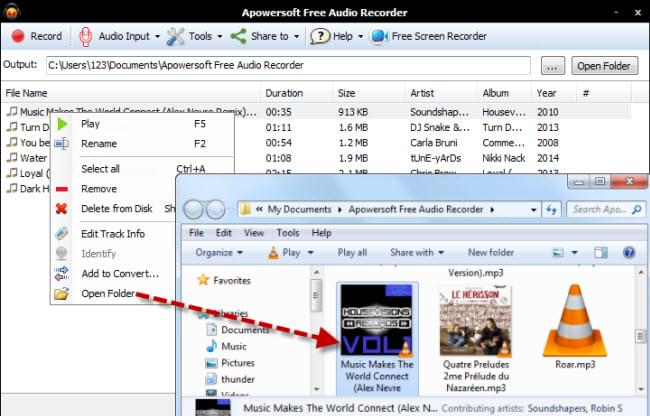Go back with Explorer back arrow
Viewport: 650px width, 416px height.
click(193, 210)
